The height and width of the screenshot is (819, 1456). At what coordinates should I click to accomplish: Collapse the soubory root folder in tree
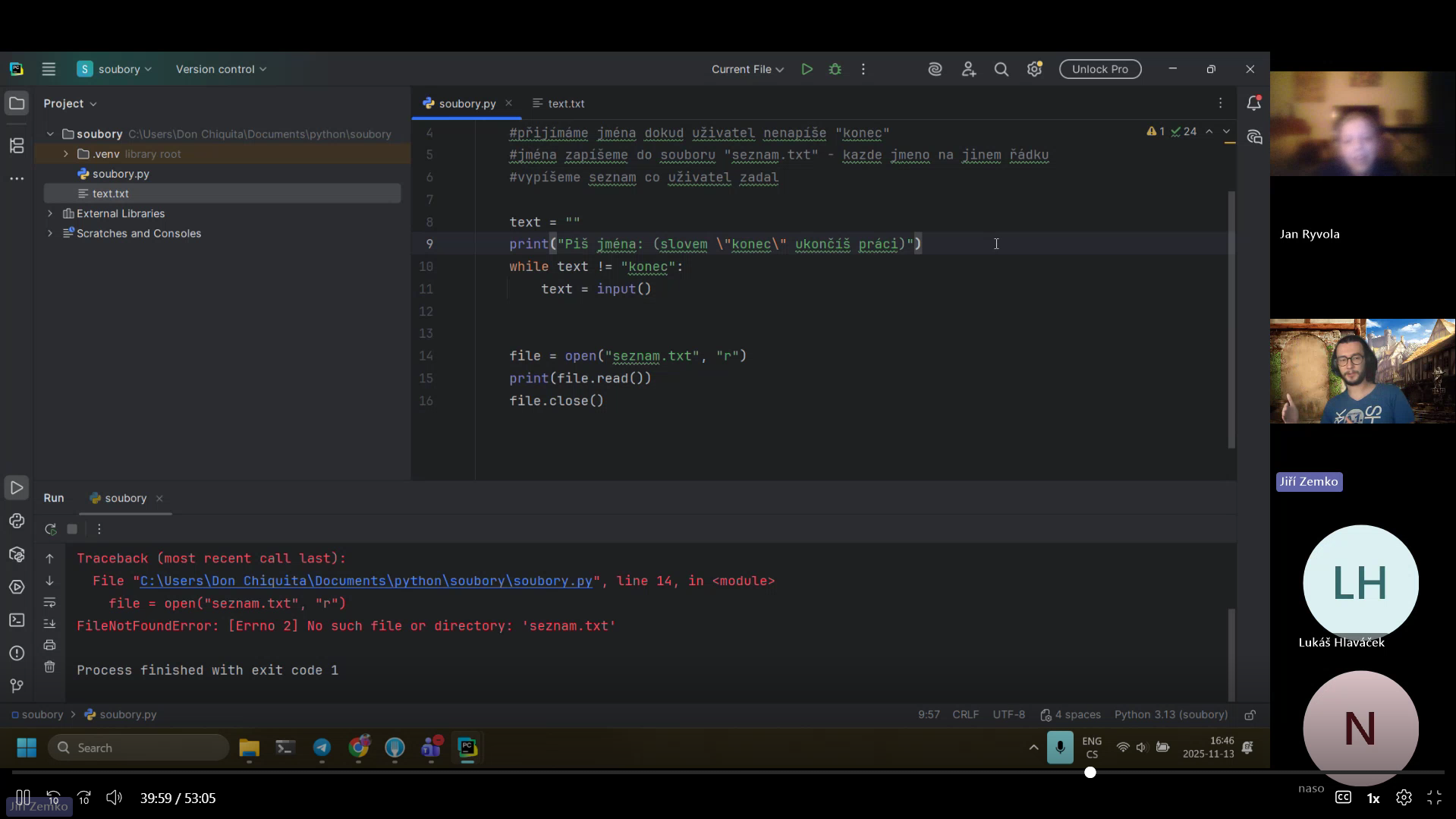coord(50,134)
